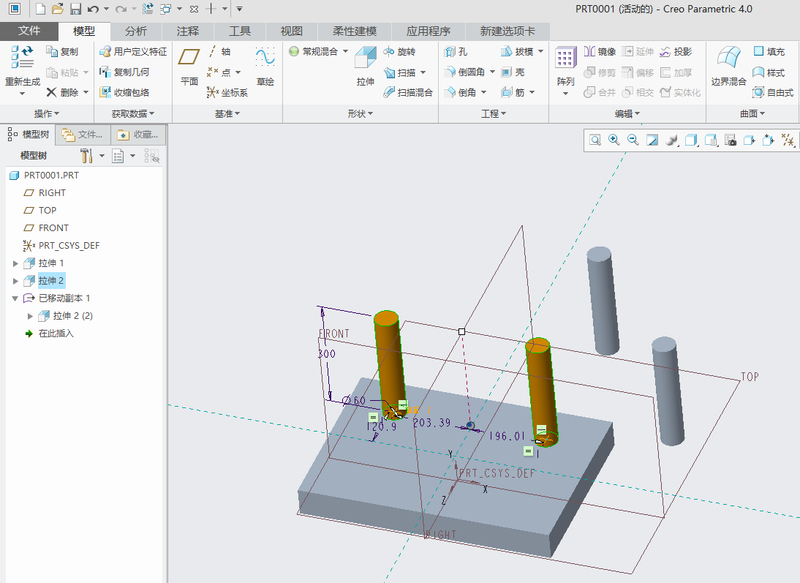
Task: Click the Refit zoom icon in graphics toolbar
Action: coord(595,140)
